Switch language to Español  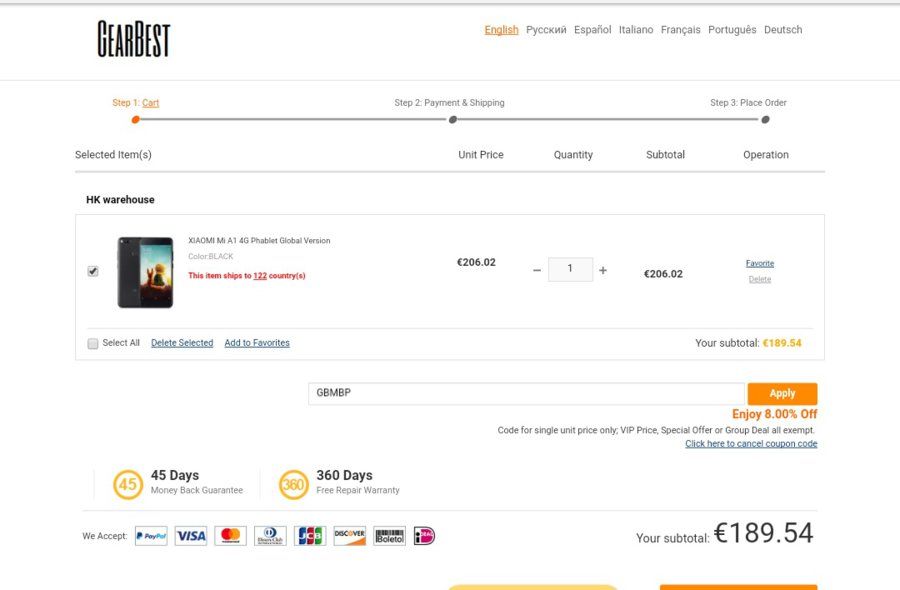coord(592,30)
